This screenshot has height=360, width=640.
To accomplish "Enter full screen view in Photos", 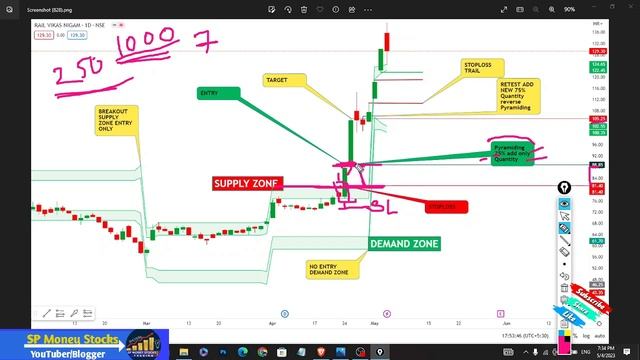I will tap(504, 9).
